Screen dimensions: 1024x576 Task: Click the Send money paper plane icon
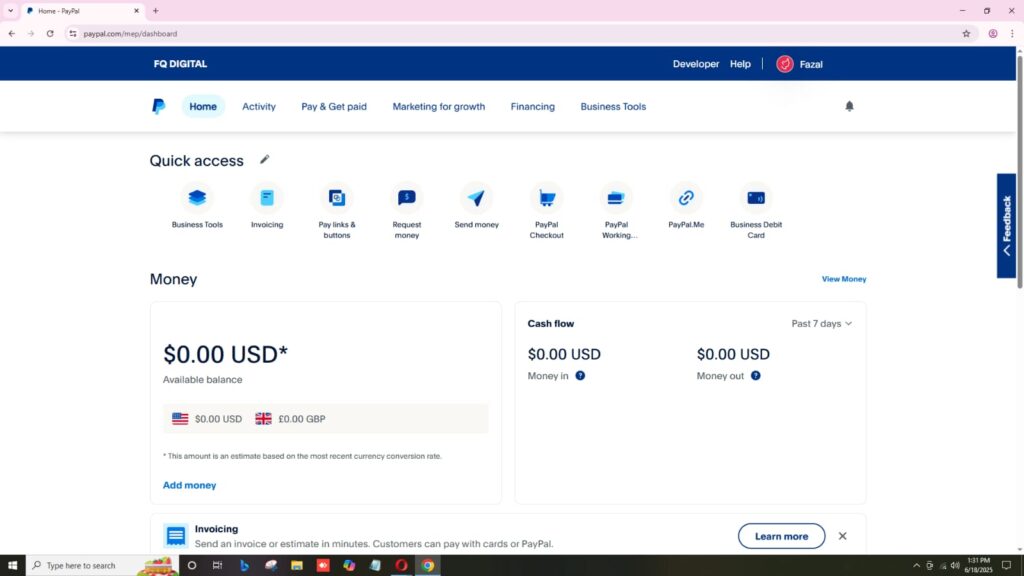[x=476, y=198]
